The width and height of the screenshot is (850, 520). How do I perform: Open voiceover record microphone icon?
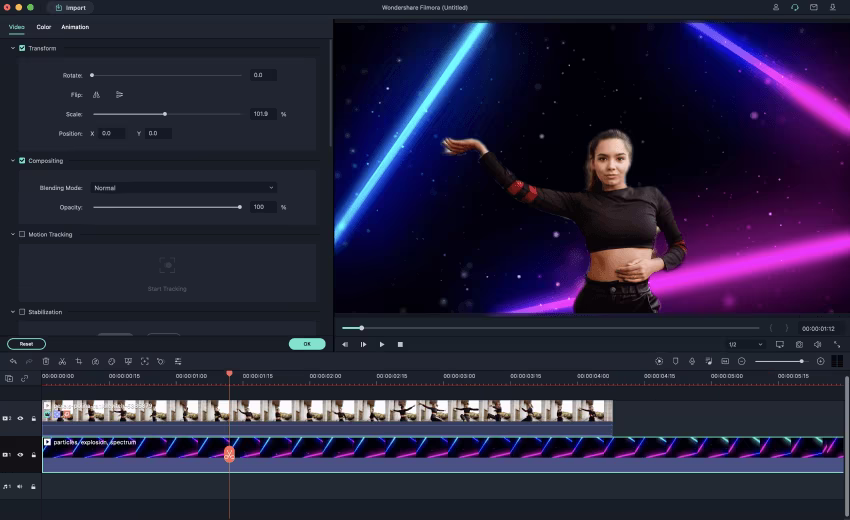(692, 361)
